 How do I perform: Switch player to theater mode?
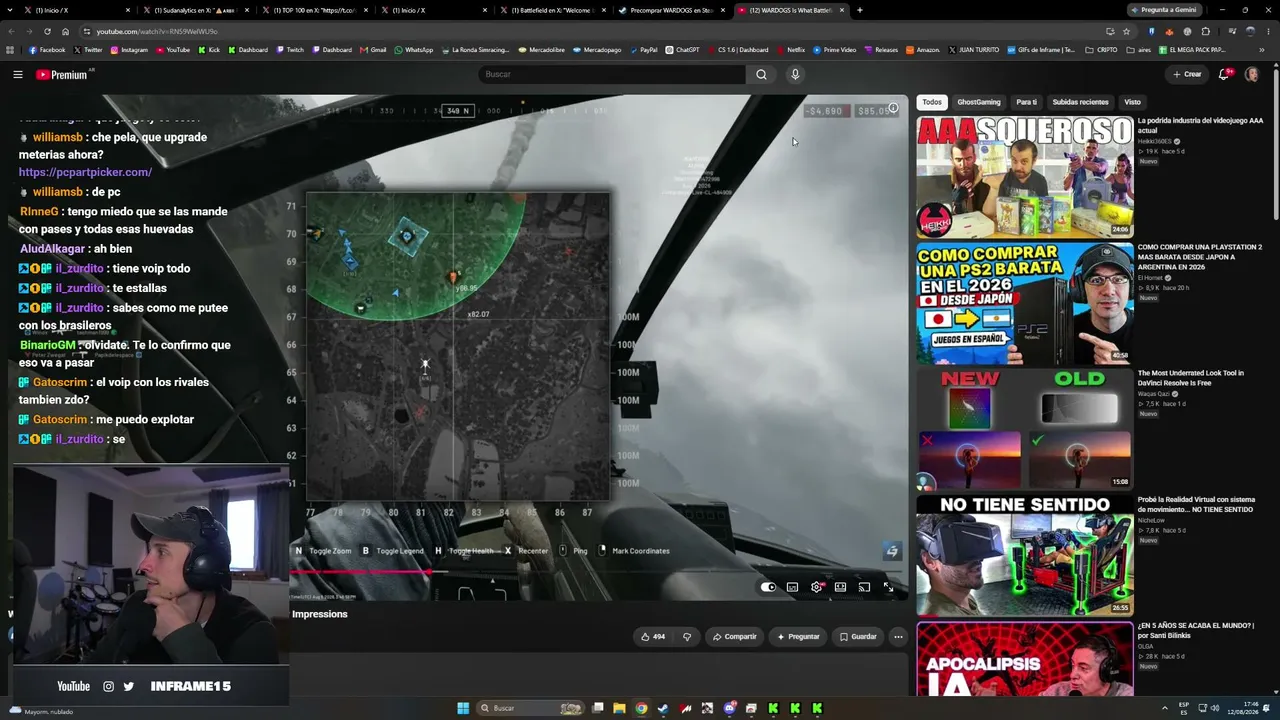pos(840,587)
